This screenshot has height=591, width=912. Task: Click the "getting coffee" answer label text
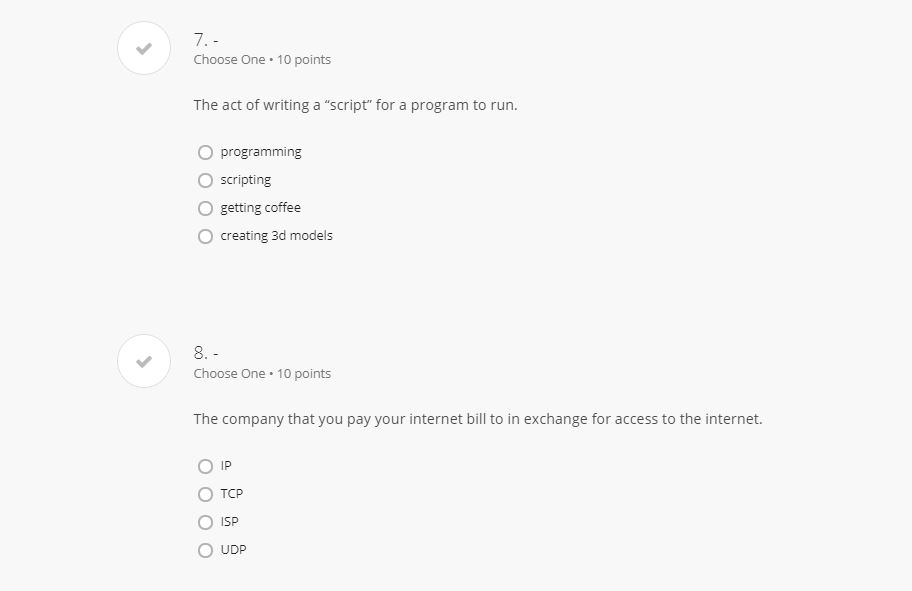[x=261, y=208]
